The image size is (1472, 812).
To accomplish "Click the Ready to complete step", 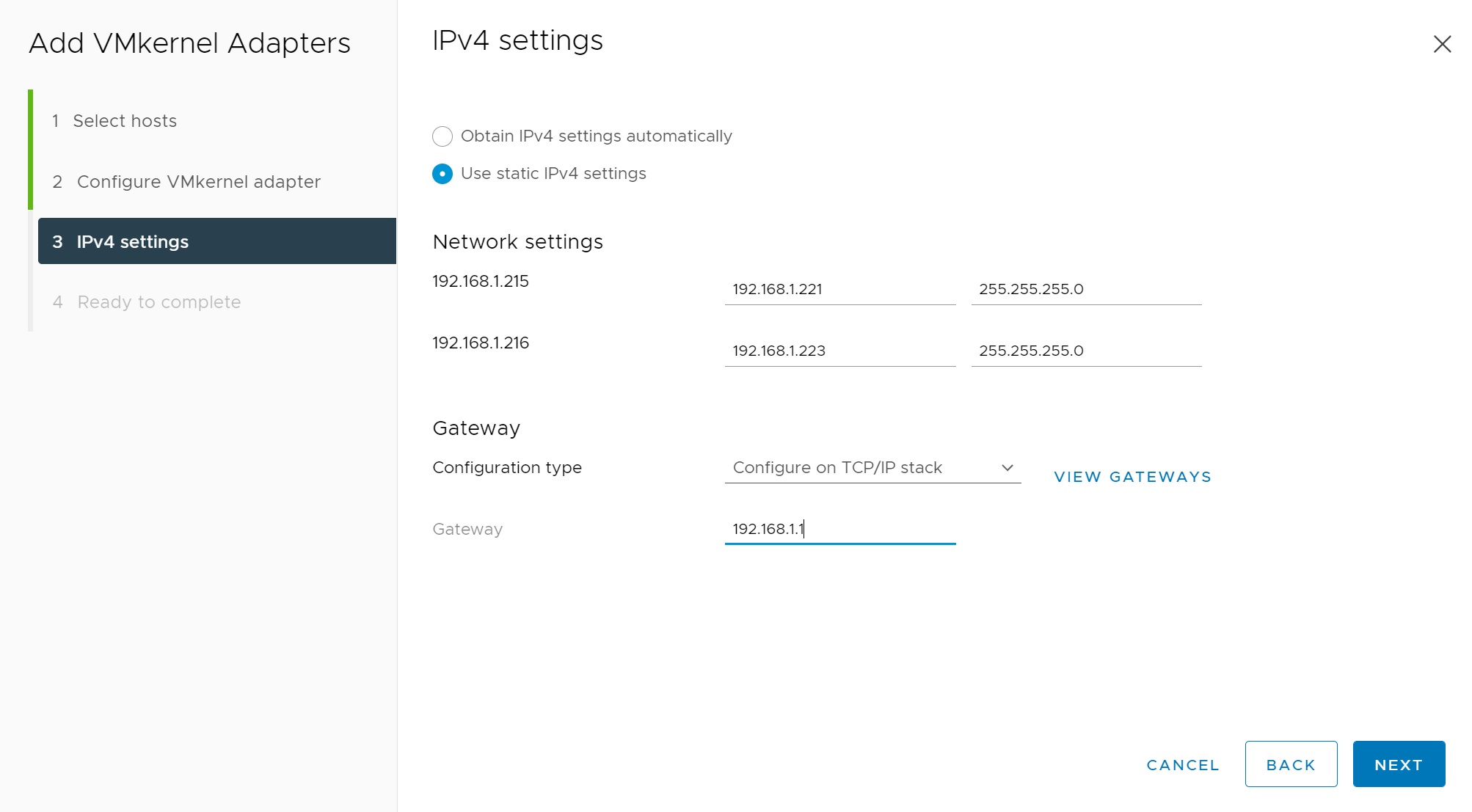I will [159, 302].
